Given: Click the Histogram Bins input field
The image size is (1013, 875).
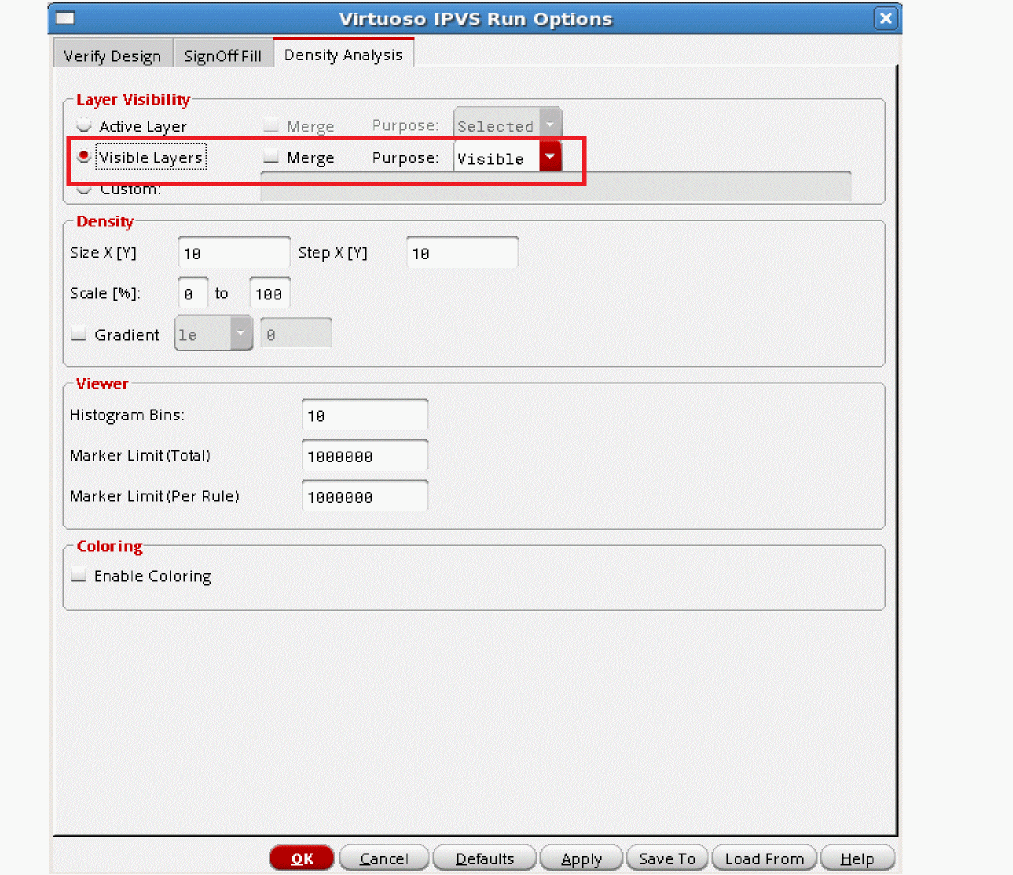Looking at the screenshot, I should click(x=365, y=415).
